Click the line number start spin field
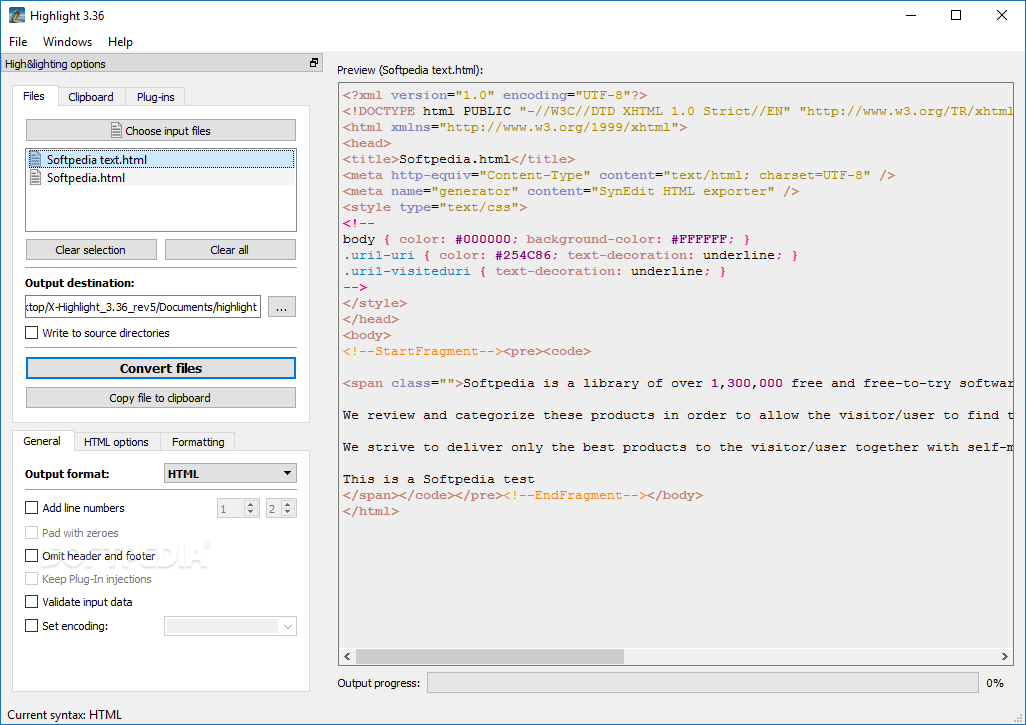This screenshot has height=725, width=1026. click(230, 508)
